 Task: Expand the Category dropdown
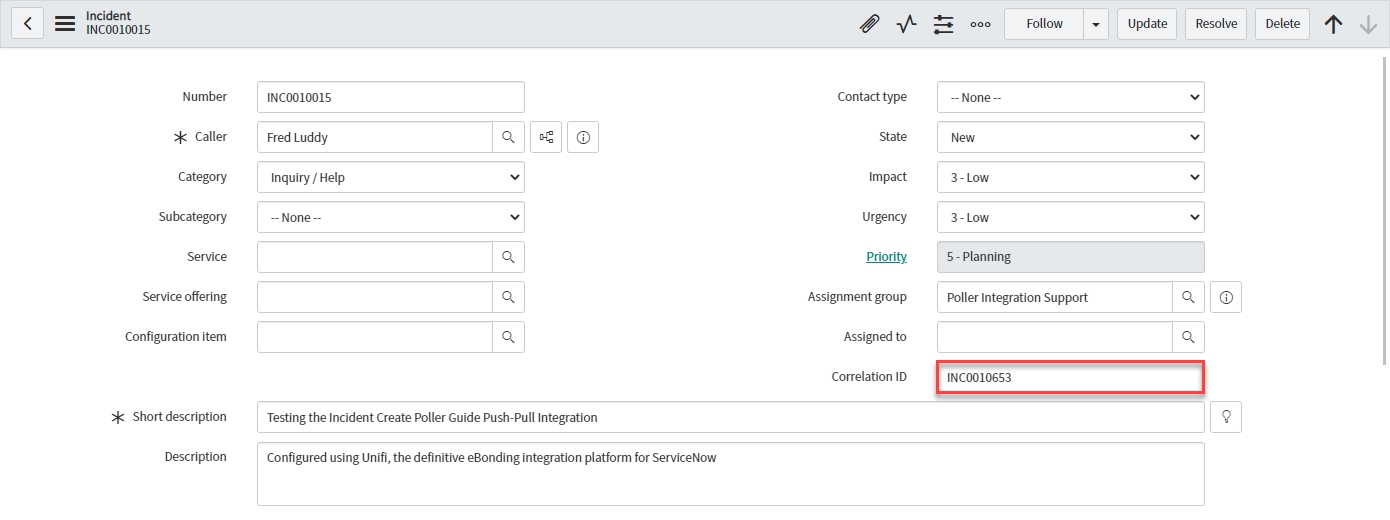tap(390, 177)
